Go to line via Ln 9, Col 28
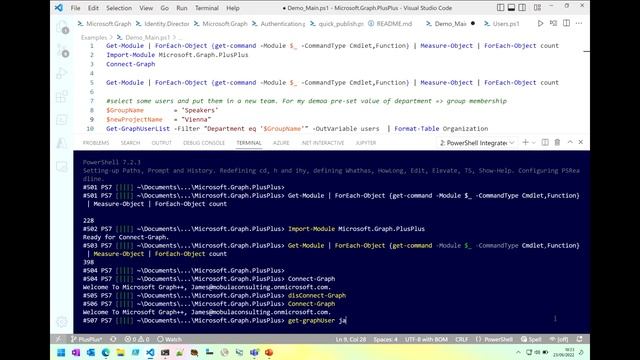The width and height of the screenshot is (640, 360). click(351, 339)
